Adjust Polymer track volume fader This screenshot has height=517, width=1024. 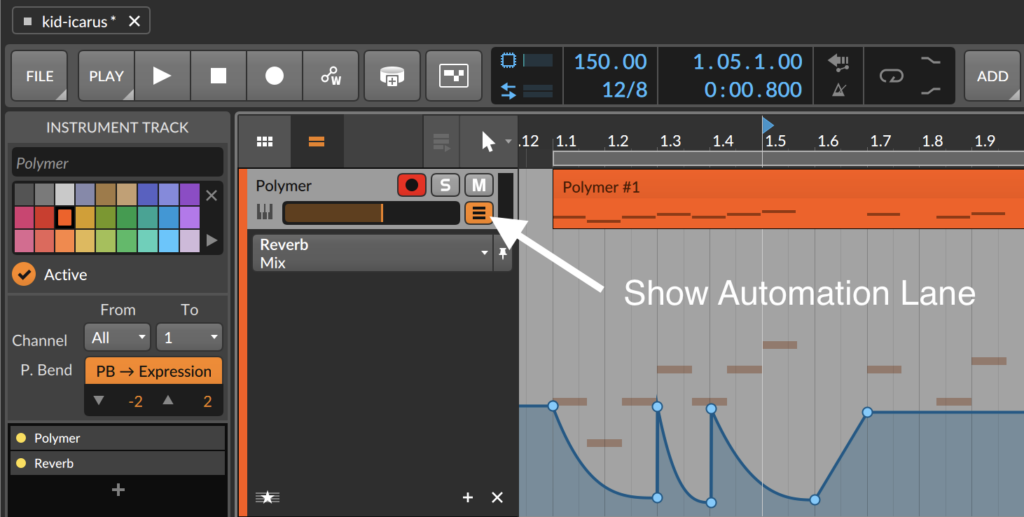pos(371,213)
